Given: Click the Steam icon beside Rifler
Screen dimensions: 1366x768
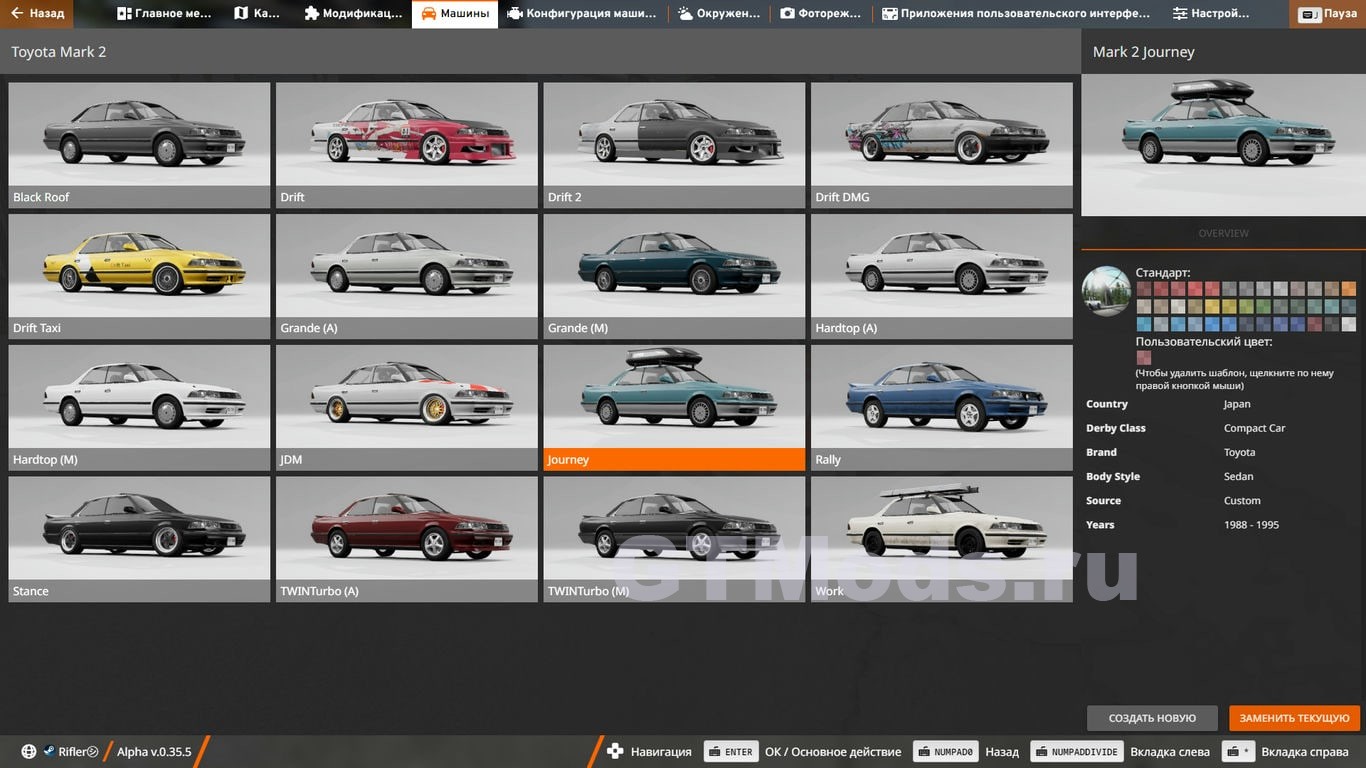Looking at the screenshot, I should coord(48,752).
